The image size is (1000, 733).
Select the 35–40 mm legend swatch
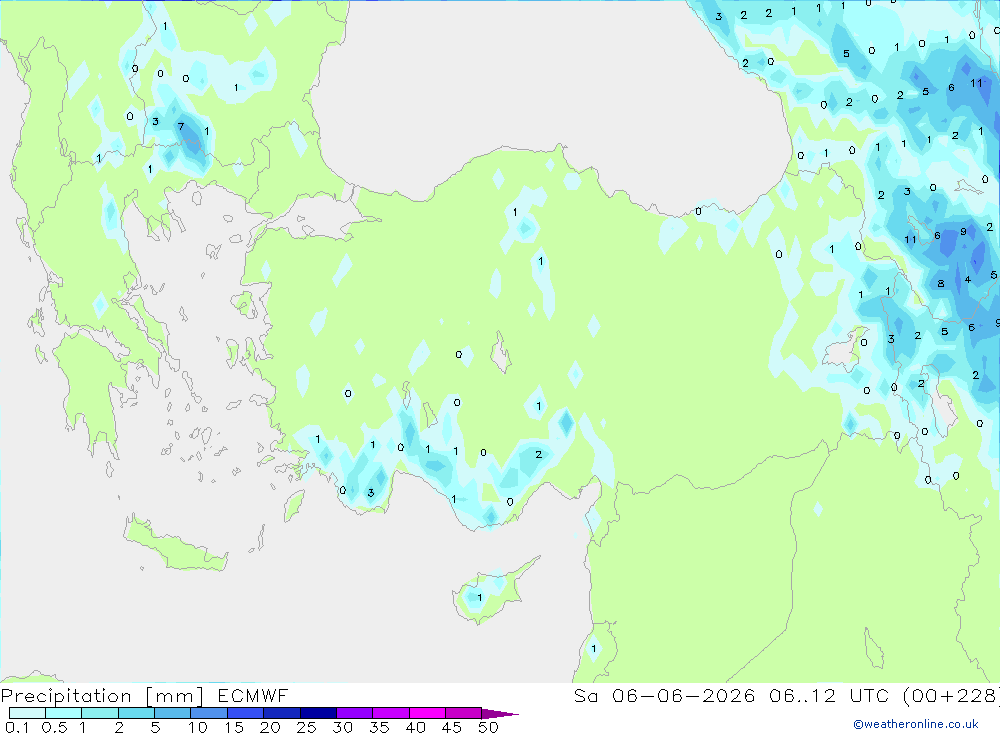(x=391, y=713)
